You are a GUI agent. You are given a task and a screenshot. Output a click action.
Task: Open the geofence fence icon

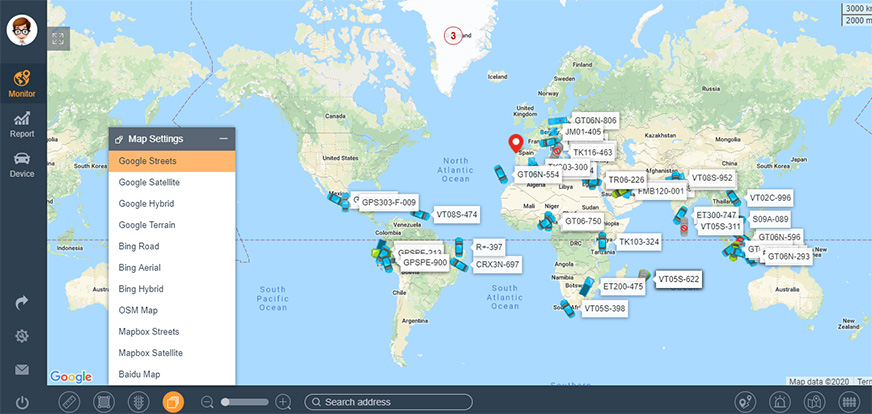[849, 402]
